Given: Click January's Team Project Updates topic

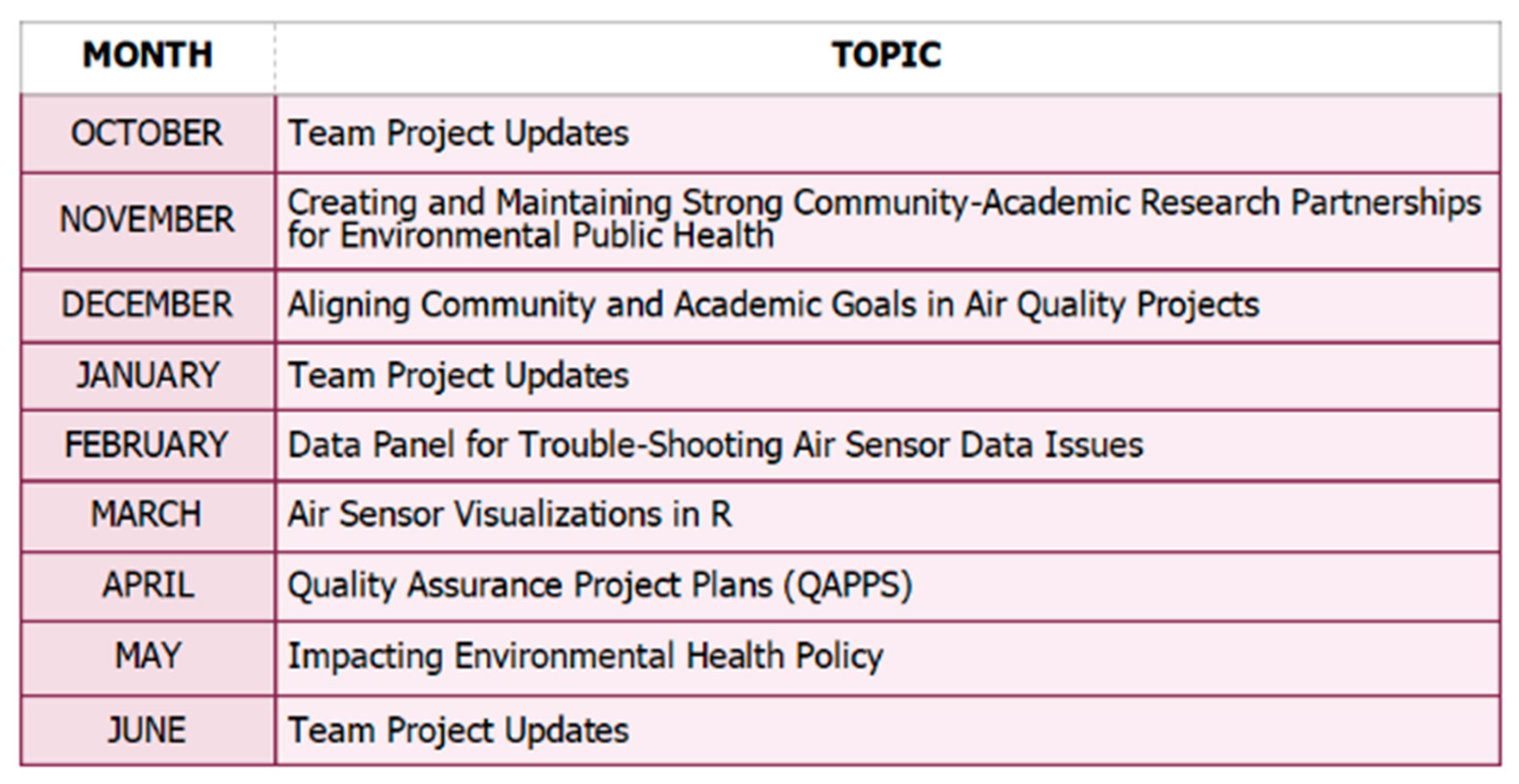Looking at the screenshot, I should click(x=458, y=376).
